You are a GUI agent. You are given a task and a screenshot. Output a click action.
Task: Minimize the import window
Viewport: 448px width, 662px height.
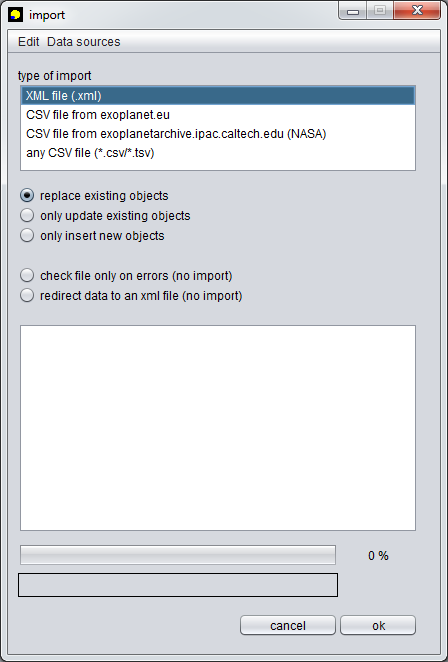(353, 11)
